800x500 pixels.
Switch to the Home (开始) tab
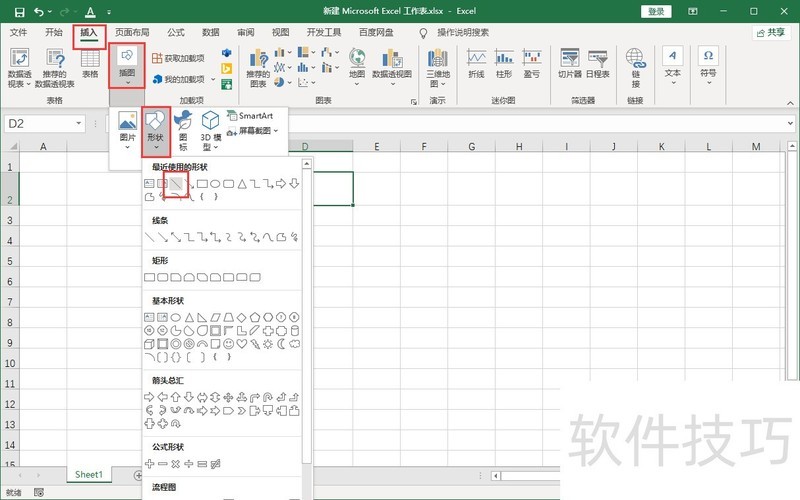click(53, 33)
